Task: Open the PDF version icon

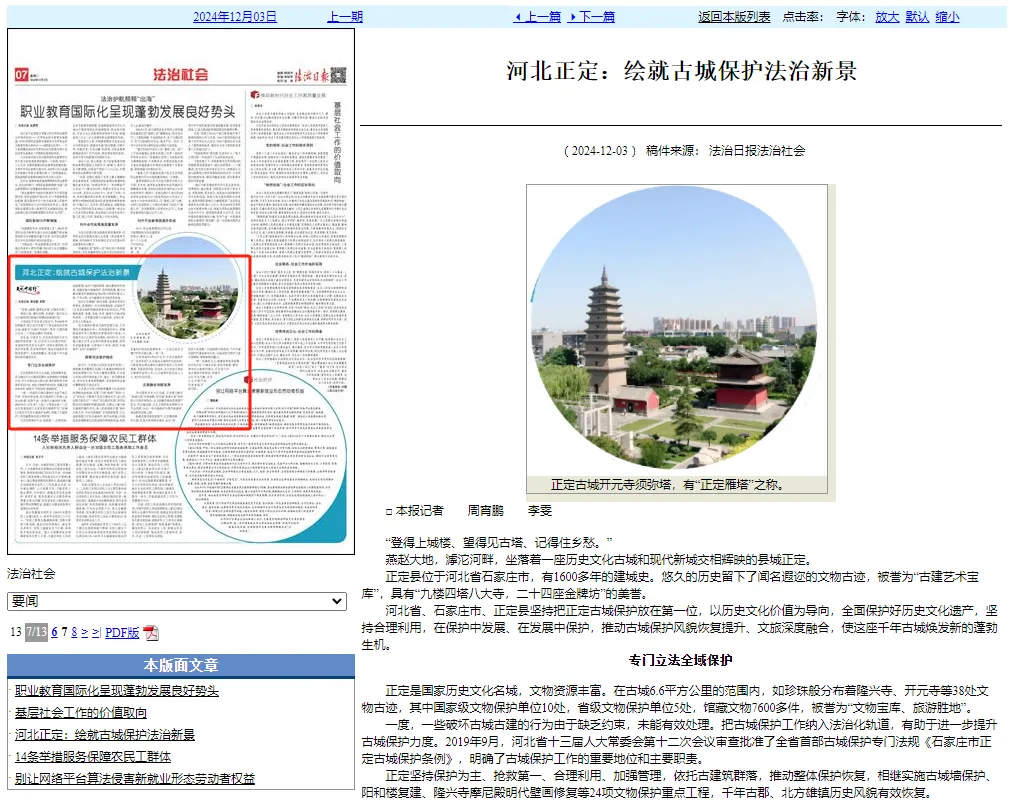Action: click(x=151, y=633)
